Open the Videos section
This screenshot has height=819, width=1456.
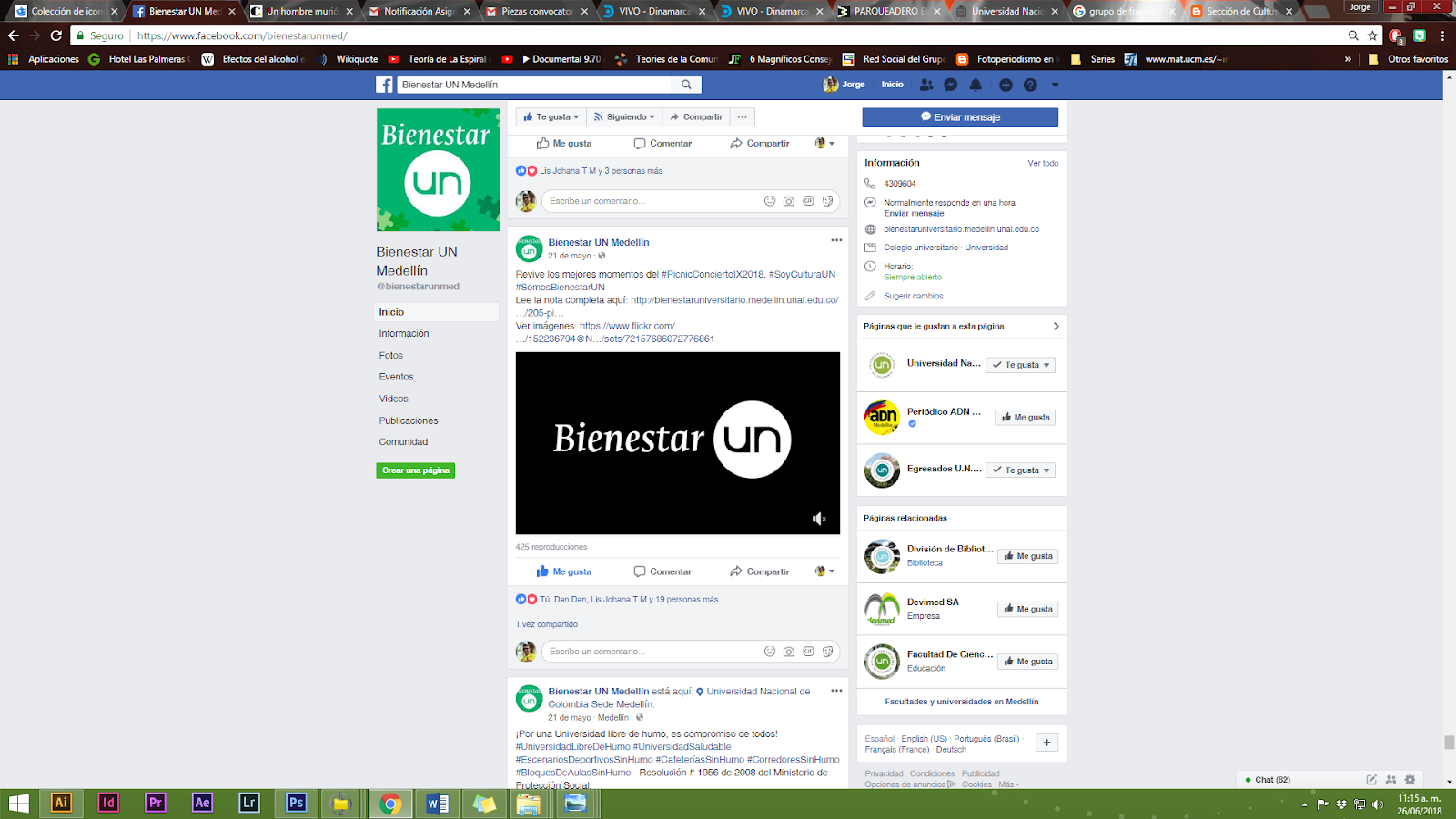[x=394, y=399]
